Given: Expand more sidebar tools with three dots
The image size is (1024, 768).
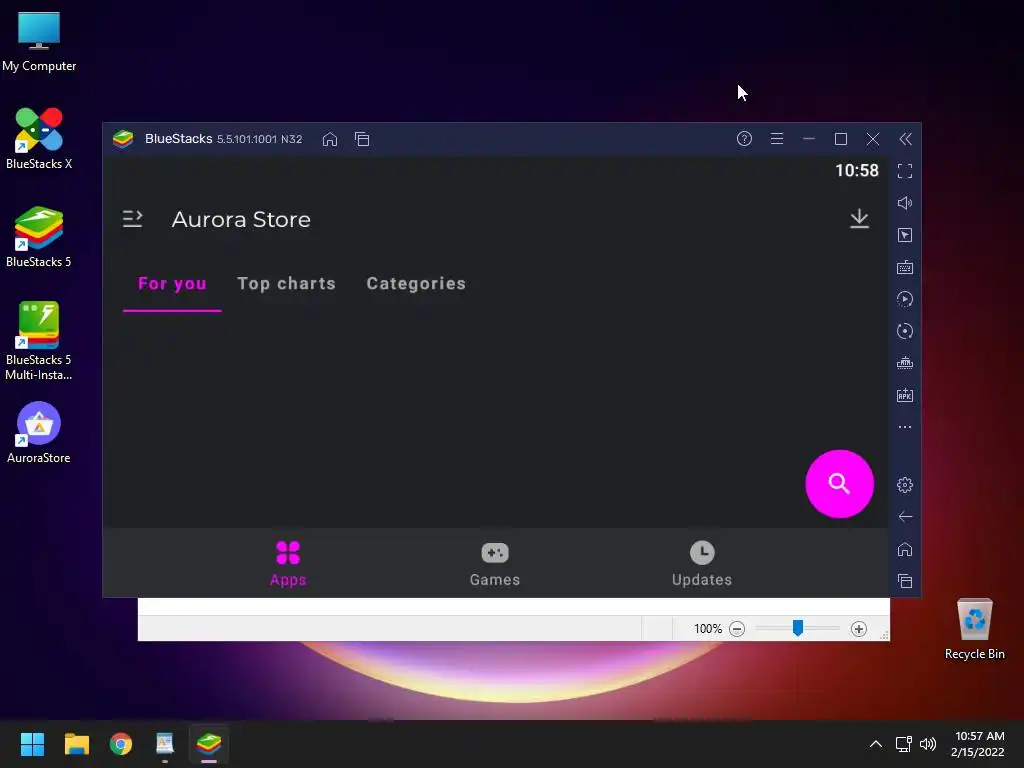Looking at the screenshot, I should click(x=905, y=427).
